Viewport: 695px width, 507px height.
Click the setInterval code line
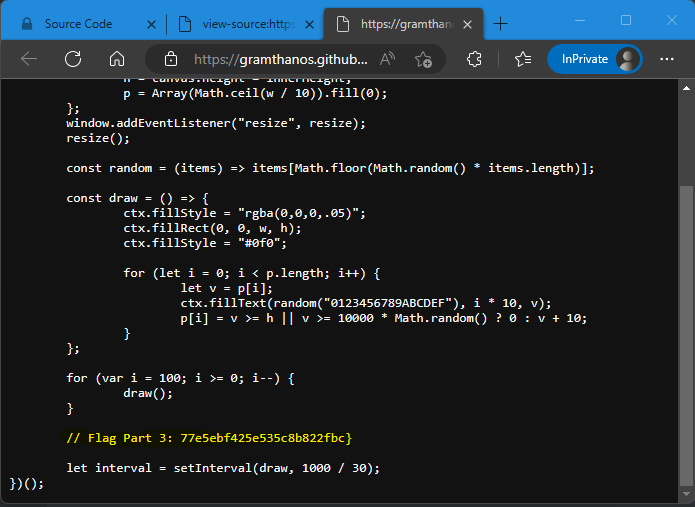pos(223,468)
